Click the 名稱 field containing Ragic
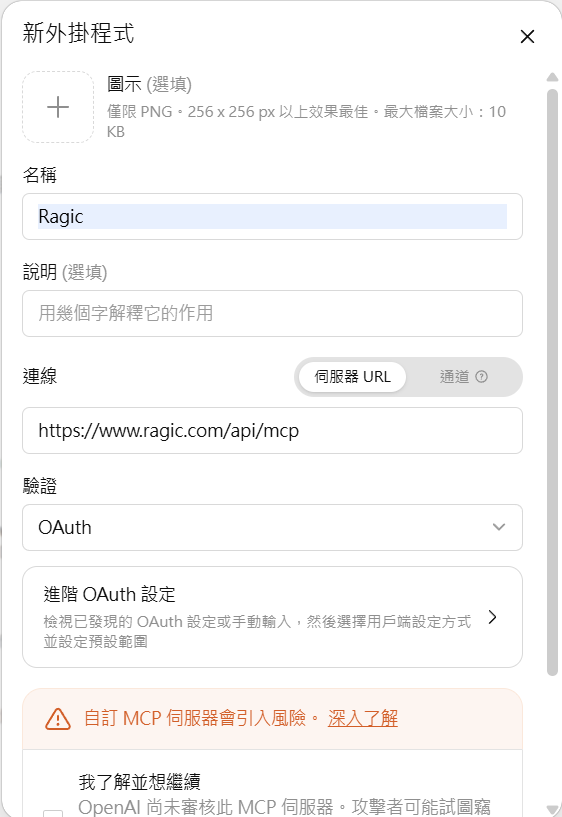Screen dimensions: 562x817 pyautogui.click(x=272, y=216)
